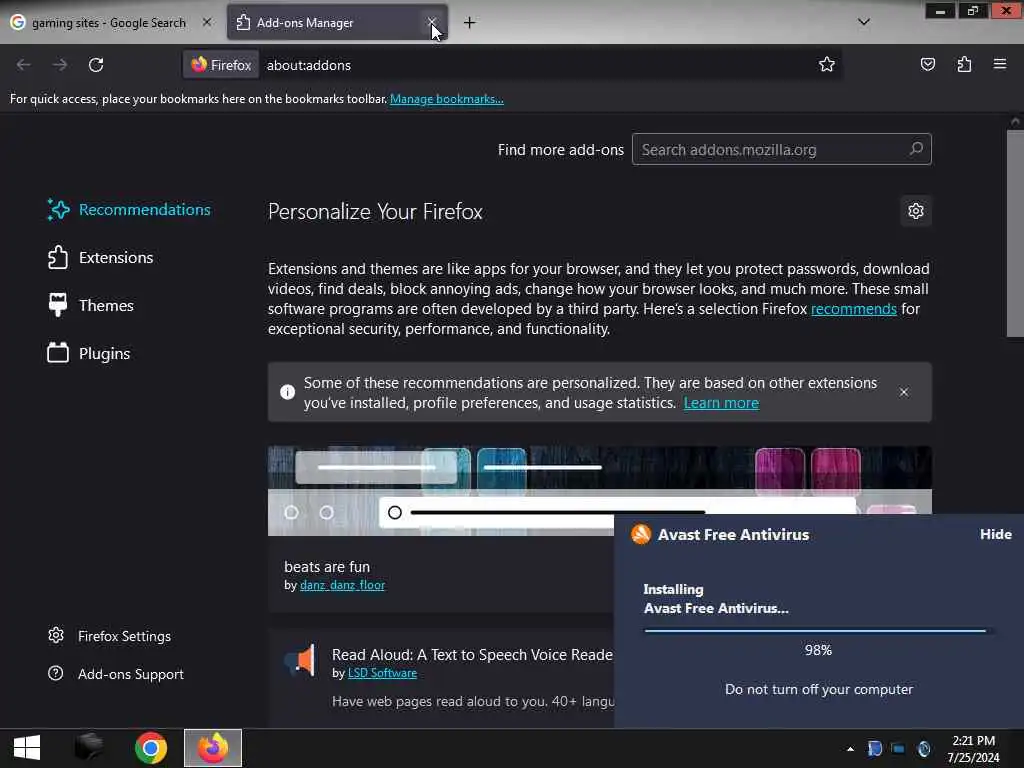The image size is (1024, 768).
Task: Open the black cube app in taskbar
Action: tap(89, 748)
